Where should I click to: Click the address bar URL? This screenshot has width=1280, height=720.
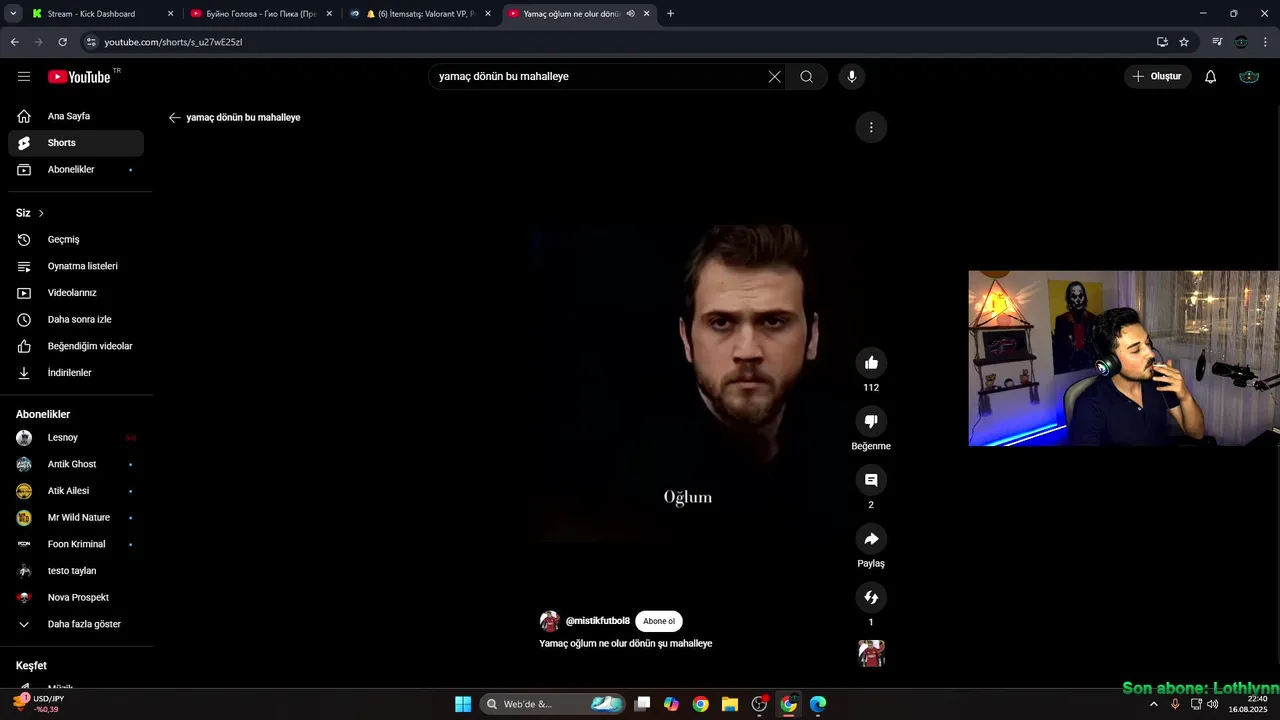click(x=173, y=42)
